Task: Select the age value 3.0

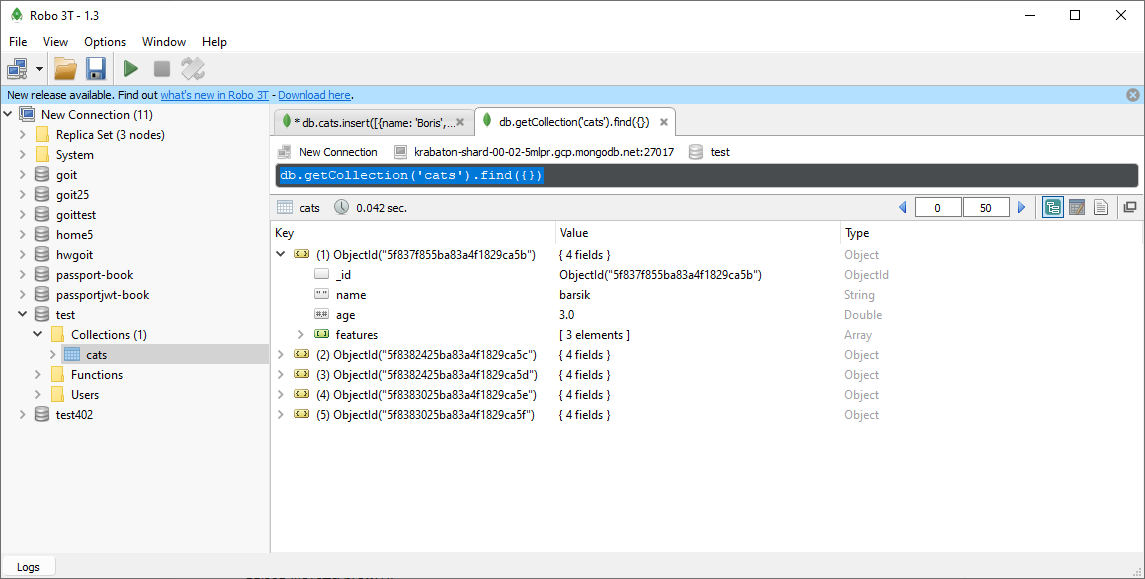Action: [x=567, y=315]
